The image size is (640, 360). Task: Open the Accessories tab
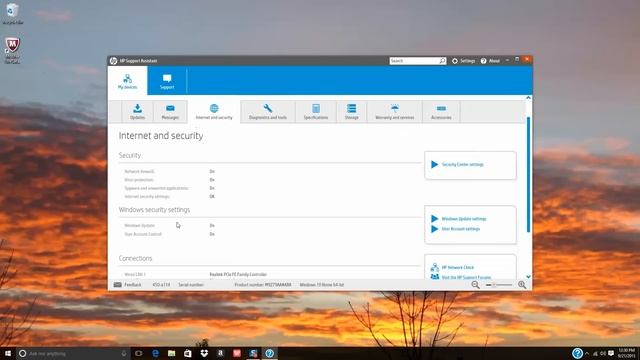pyautogui.click(x=441, y=111)
